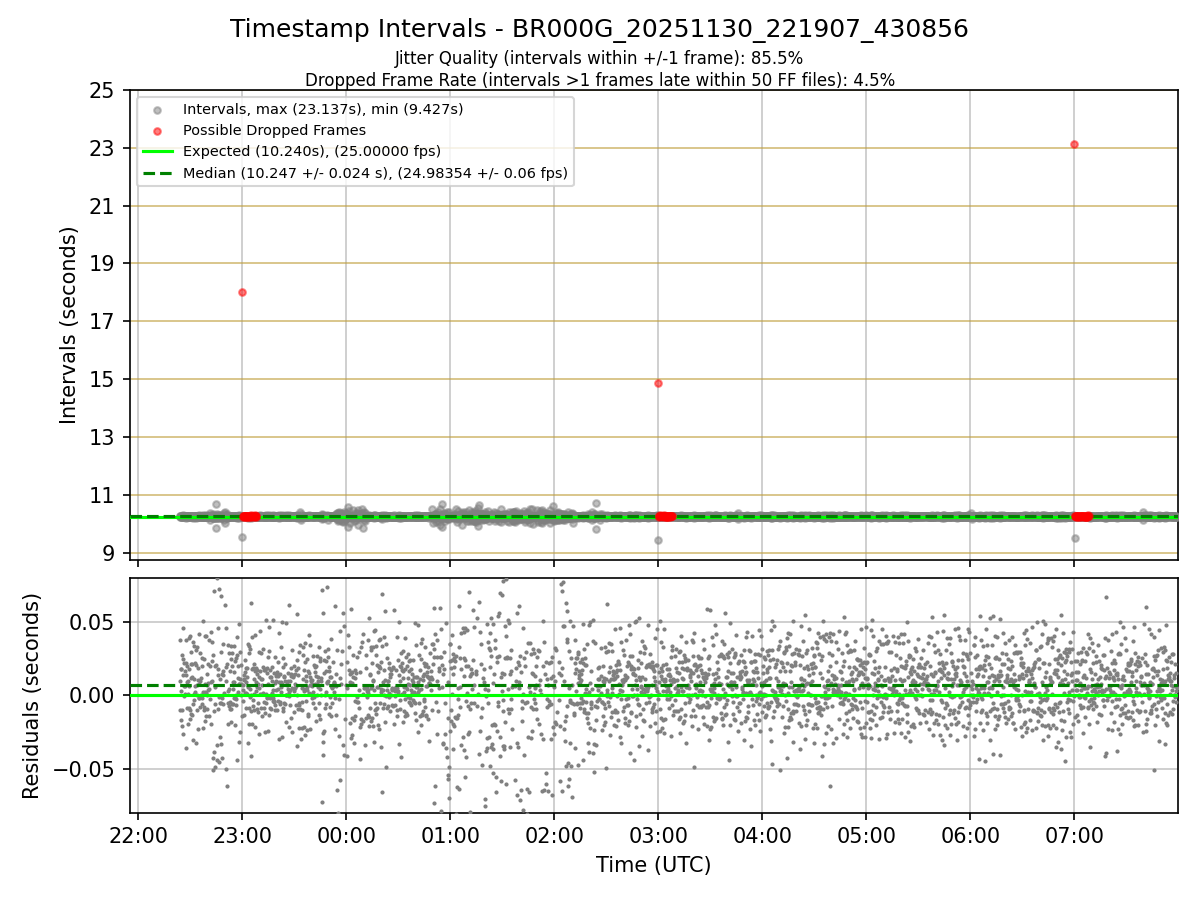Click the Time (UTC) axis label
1200x900 pixels.
tap(654, 864)
